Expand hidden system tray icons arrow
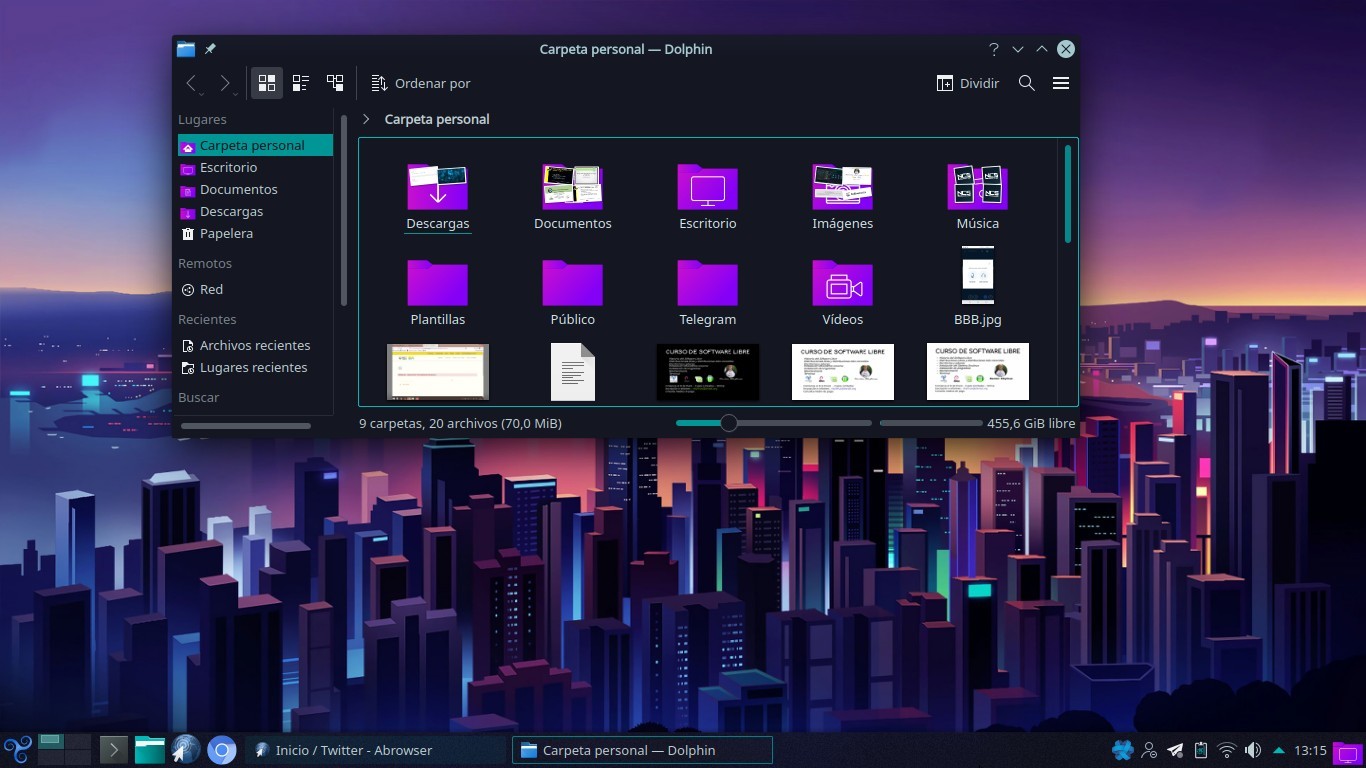This screenshot has height=768, width=1366. (1279, 750)
